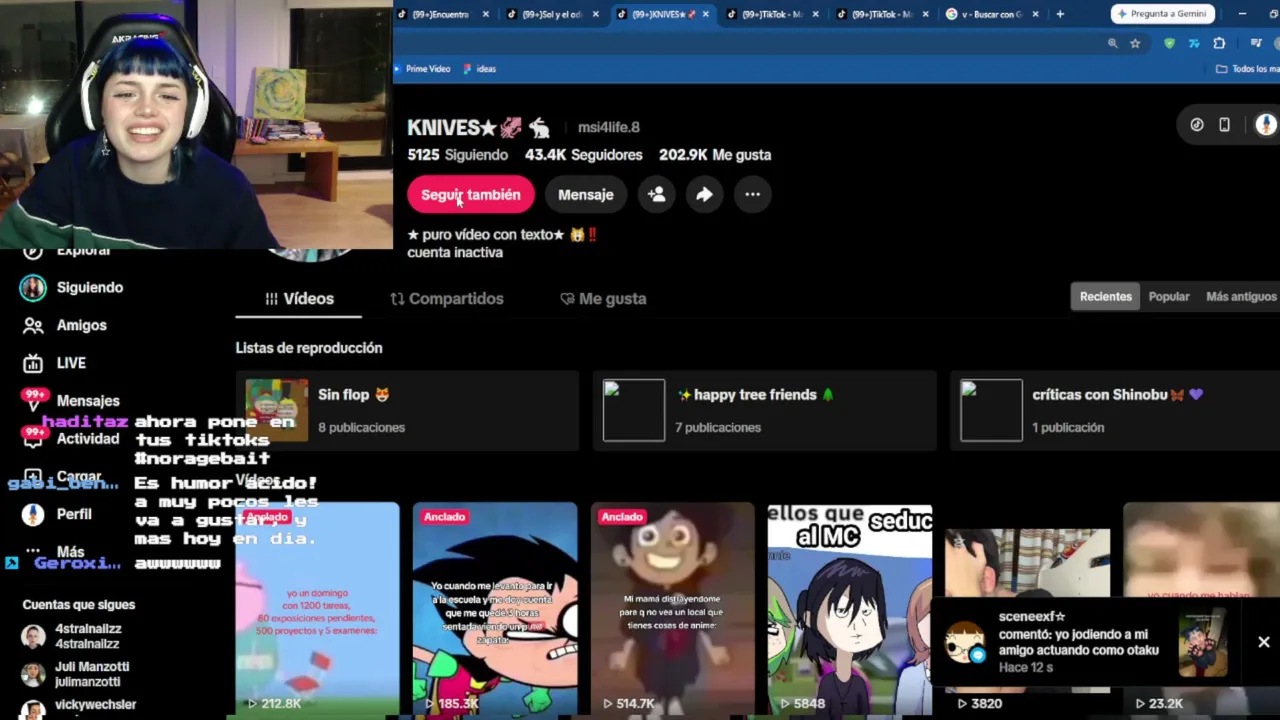Select the Me gusta profile tab
The image size is (1280, 720).
click(603, 299)
